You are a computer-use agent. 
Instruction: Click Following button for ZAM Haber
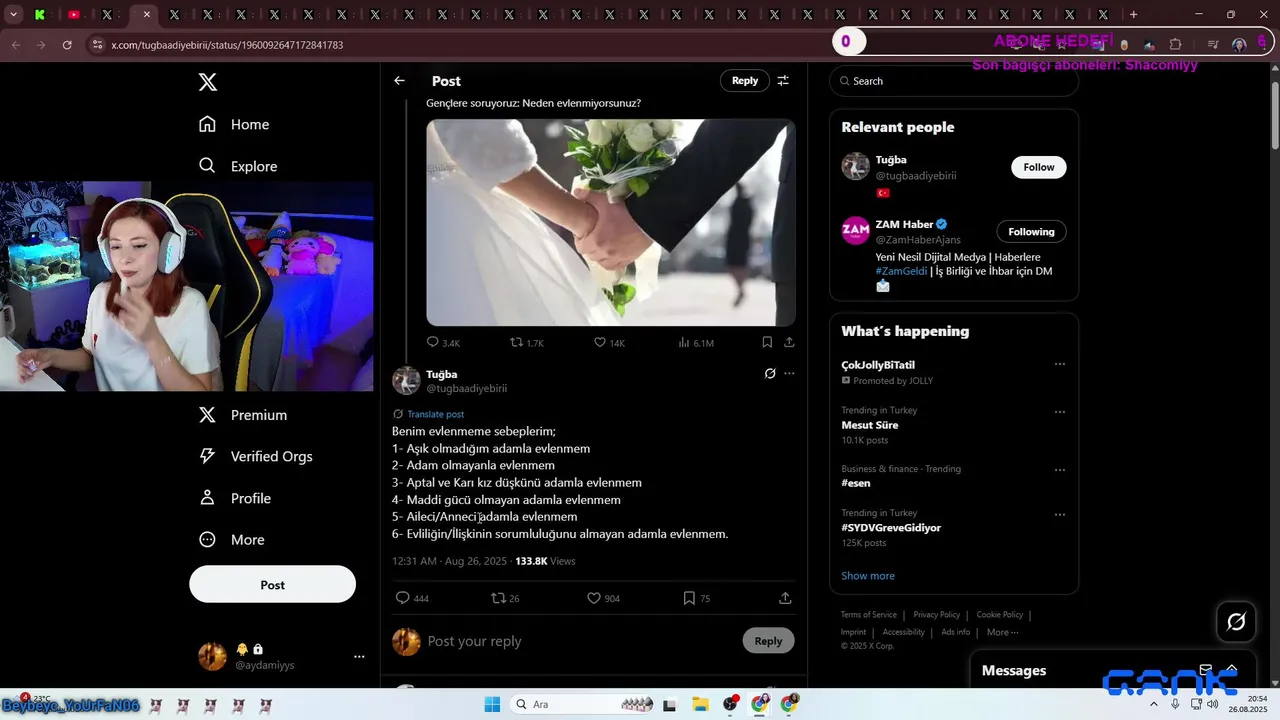click(1031, 232)
